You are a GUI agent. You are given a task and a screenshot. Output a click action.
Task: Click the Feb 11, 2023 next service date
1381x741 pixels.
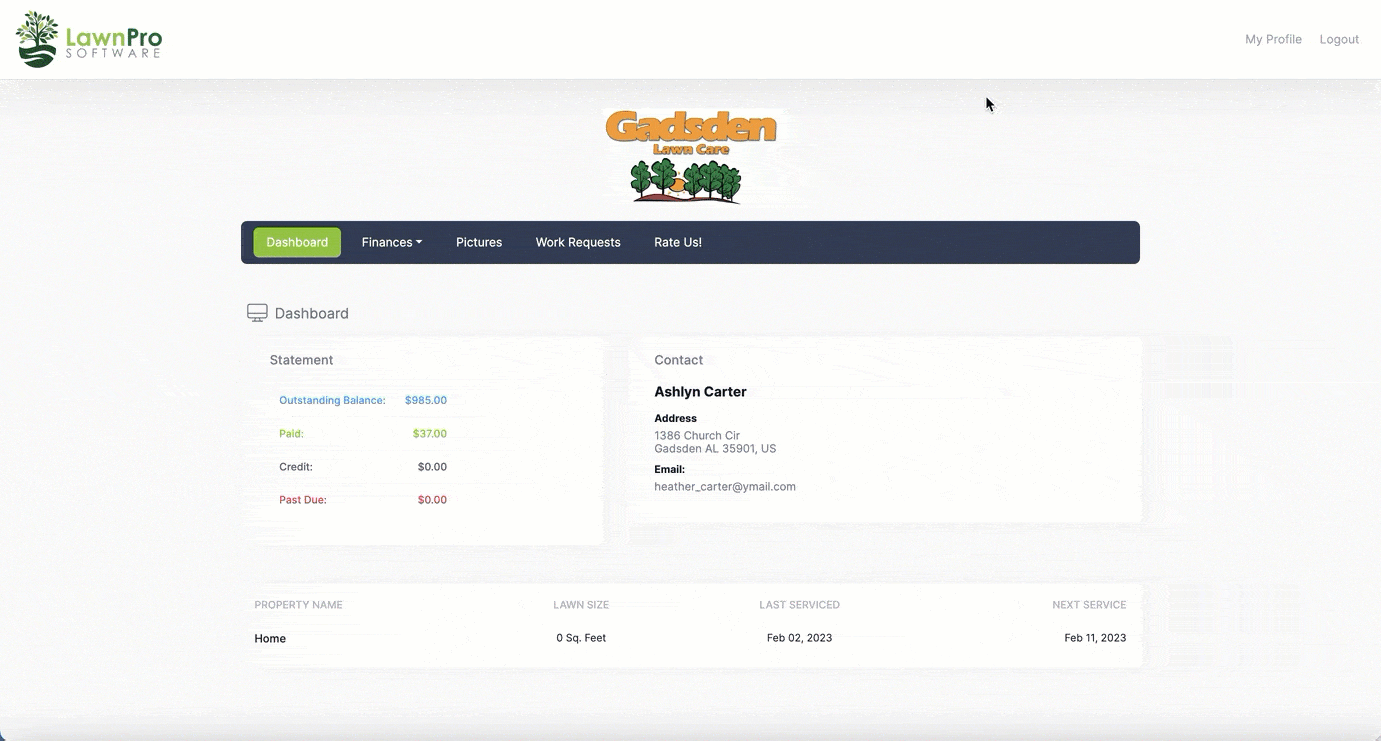[1095, 638]
